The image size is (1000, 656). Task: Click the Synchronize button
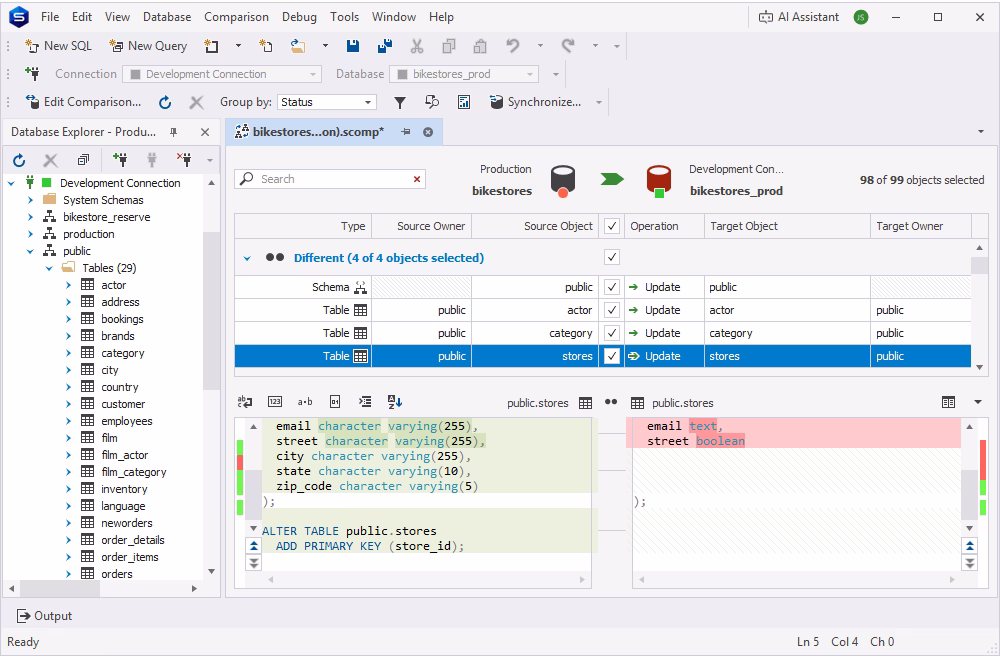click(536, 102)
